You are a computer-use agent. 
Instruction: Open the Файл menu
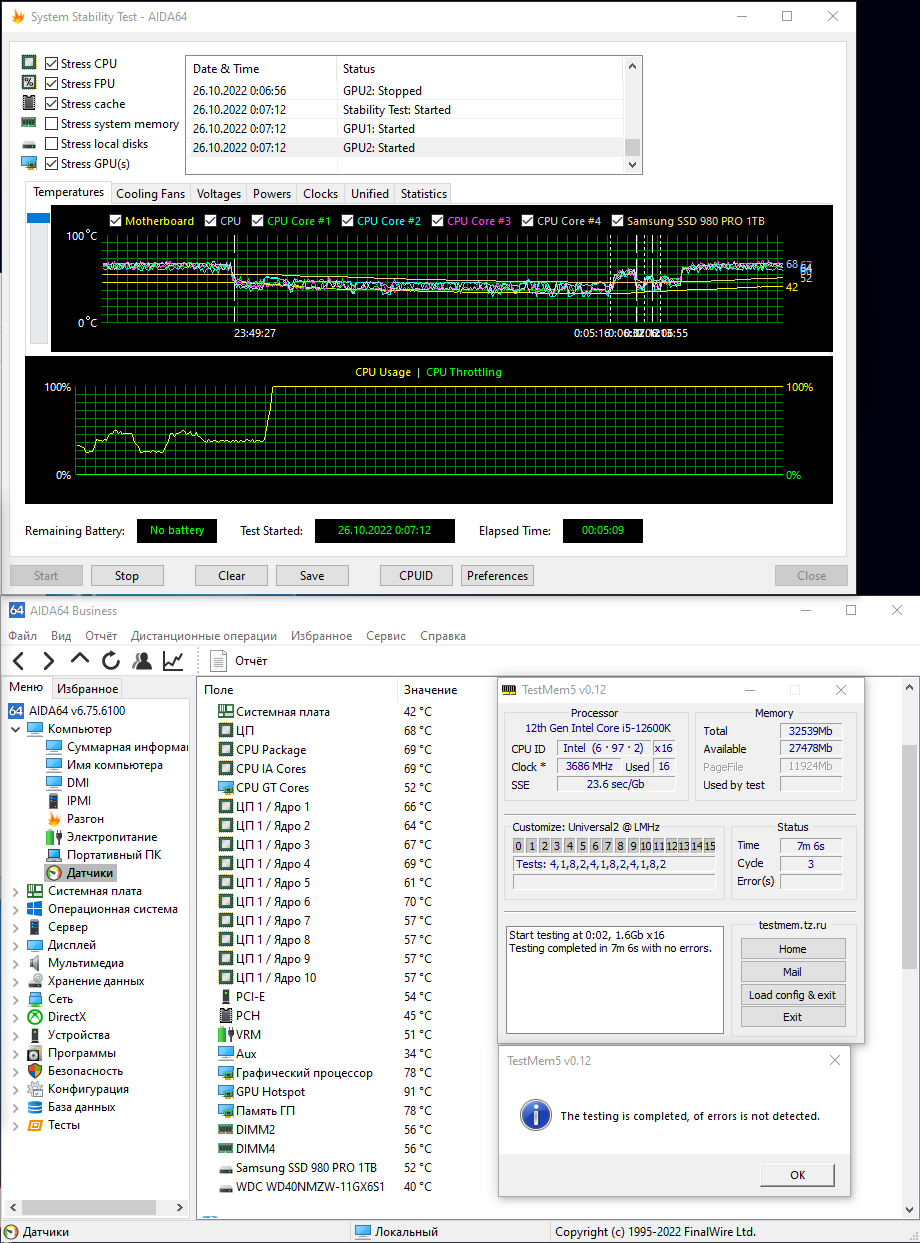coord(23,636)
